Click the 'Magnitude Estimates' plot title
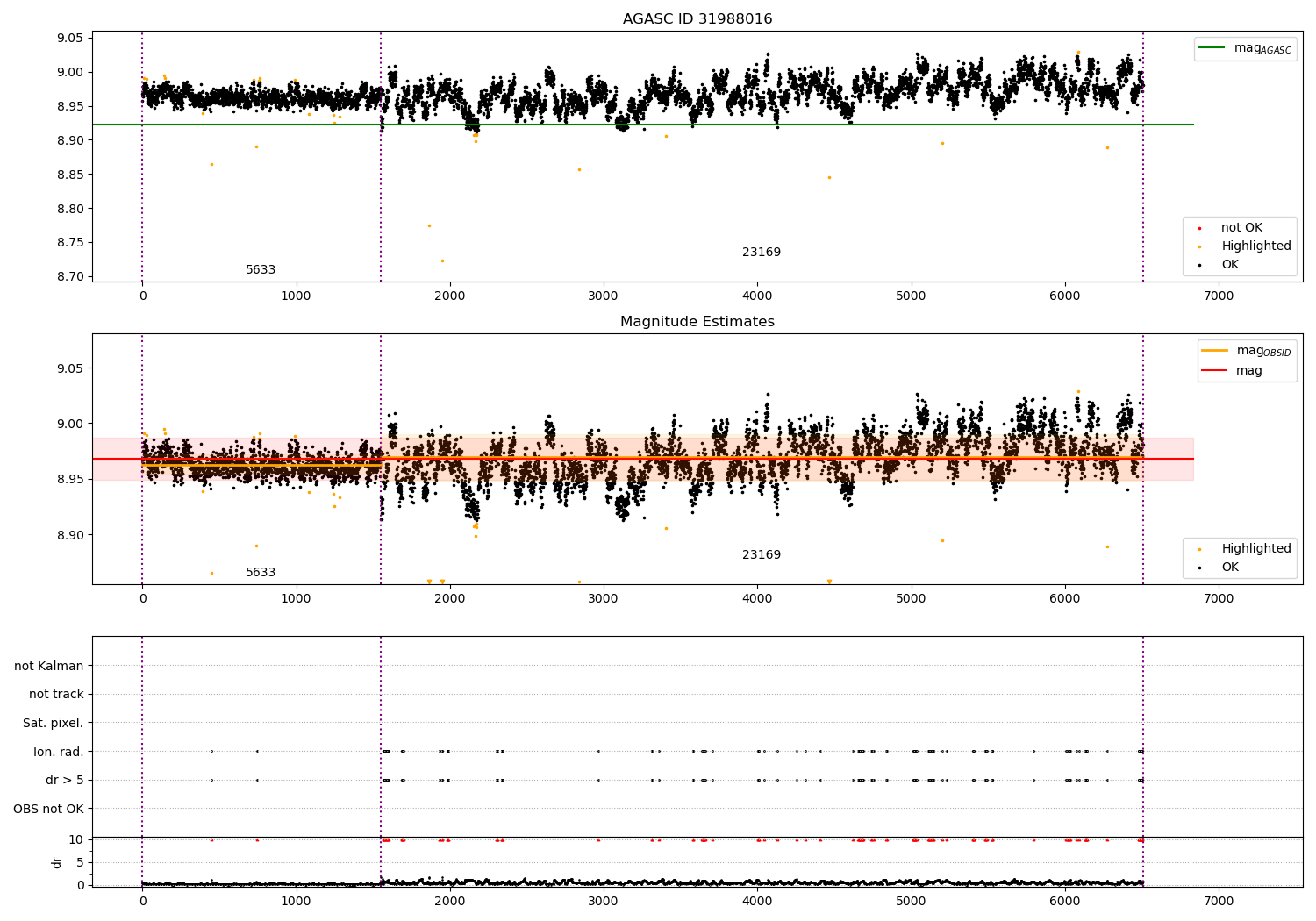 [x=697, y=322]
